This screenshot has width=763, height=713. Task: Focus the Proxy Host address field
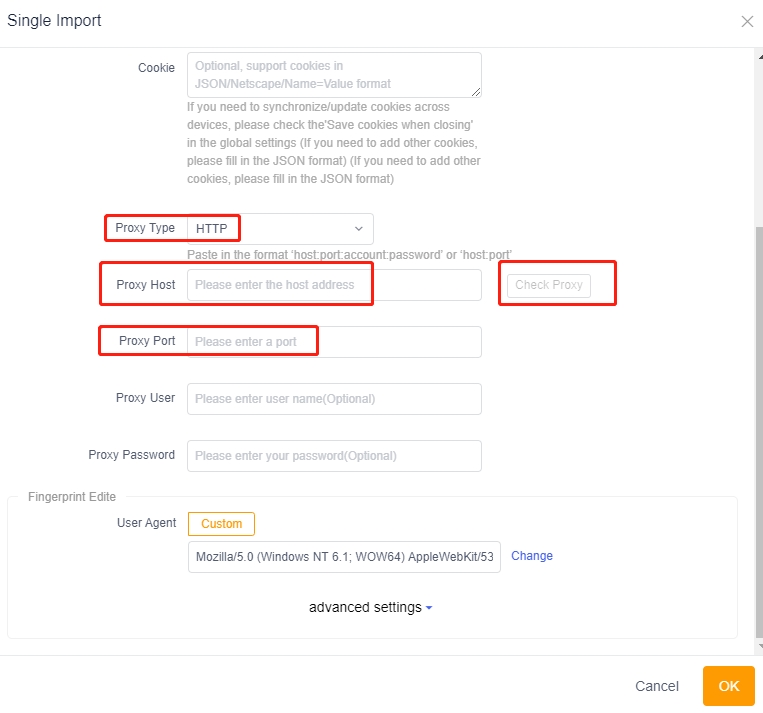coord(333,285)
